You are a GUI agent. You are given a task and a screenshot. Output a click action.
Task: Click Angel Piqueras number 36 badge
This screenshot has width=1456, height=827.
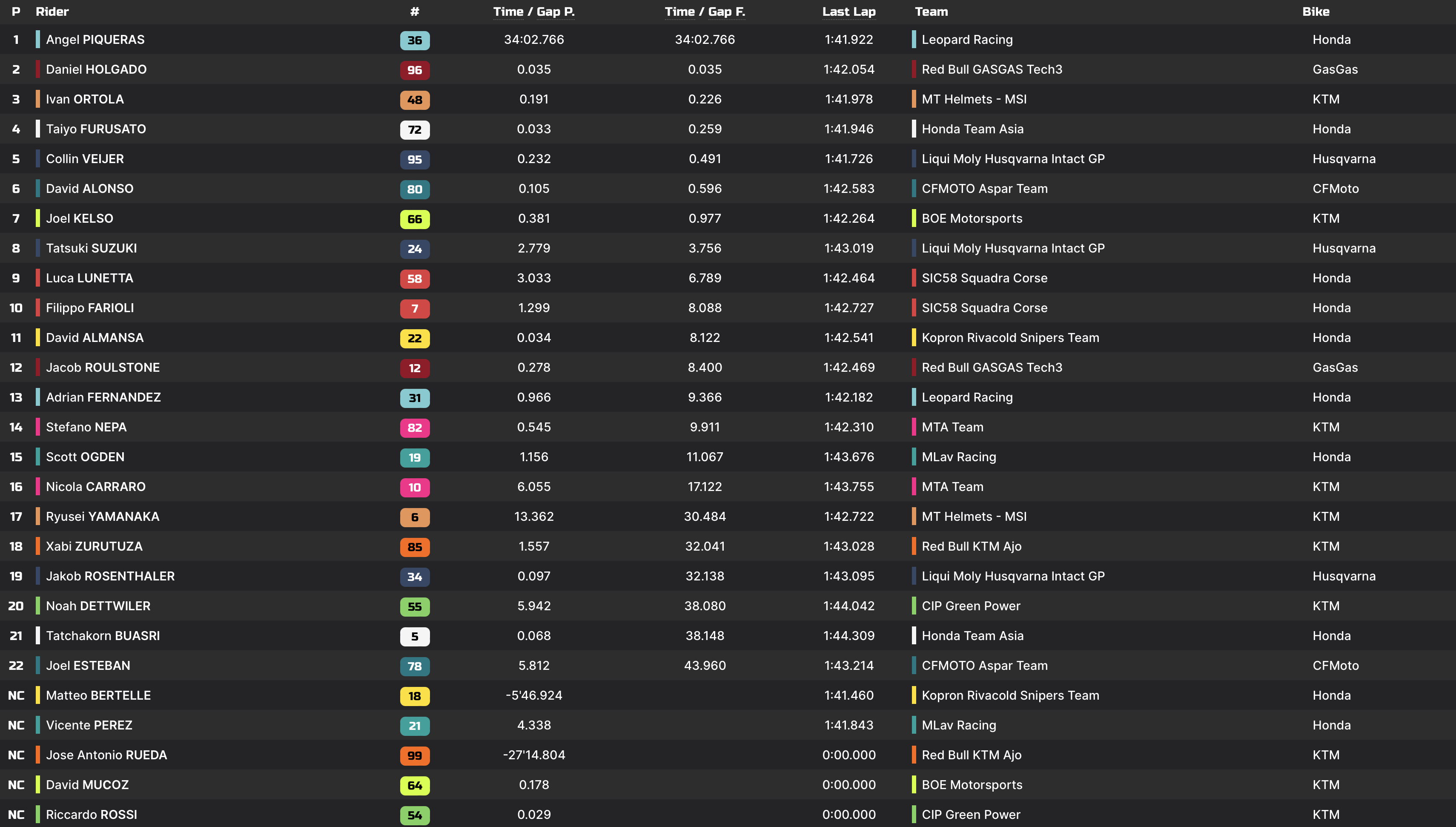point(414,40)
